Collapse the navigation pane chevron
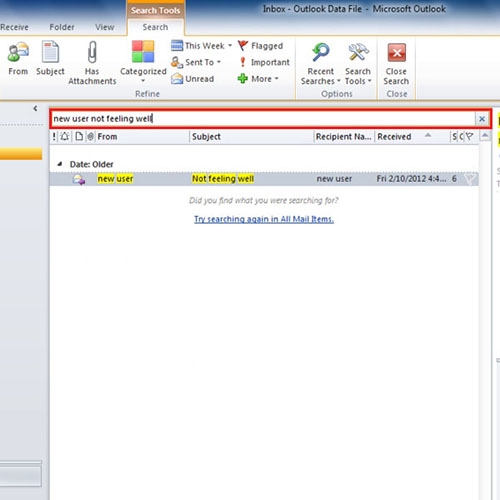 (35, 108)
